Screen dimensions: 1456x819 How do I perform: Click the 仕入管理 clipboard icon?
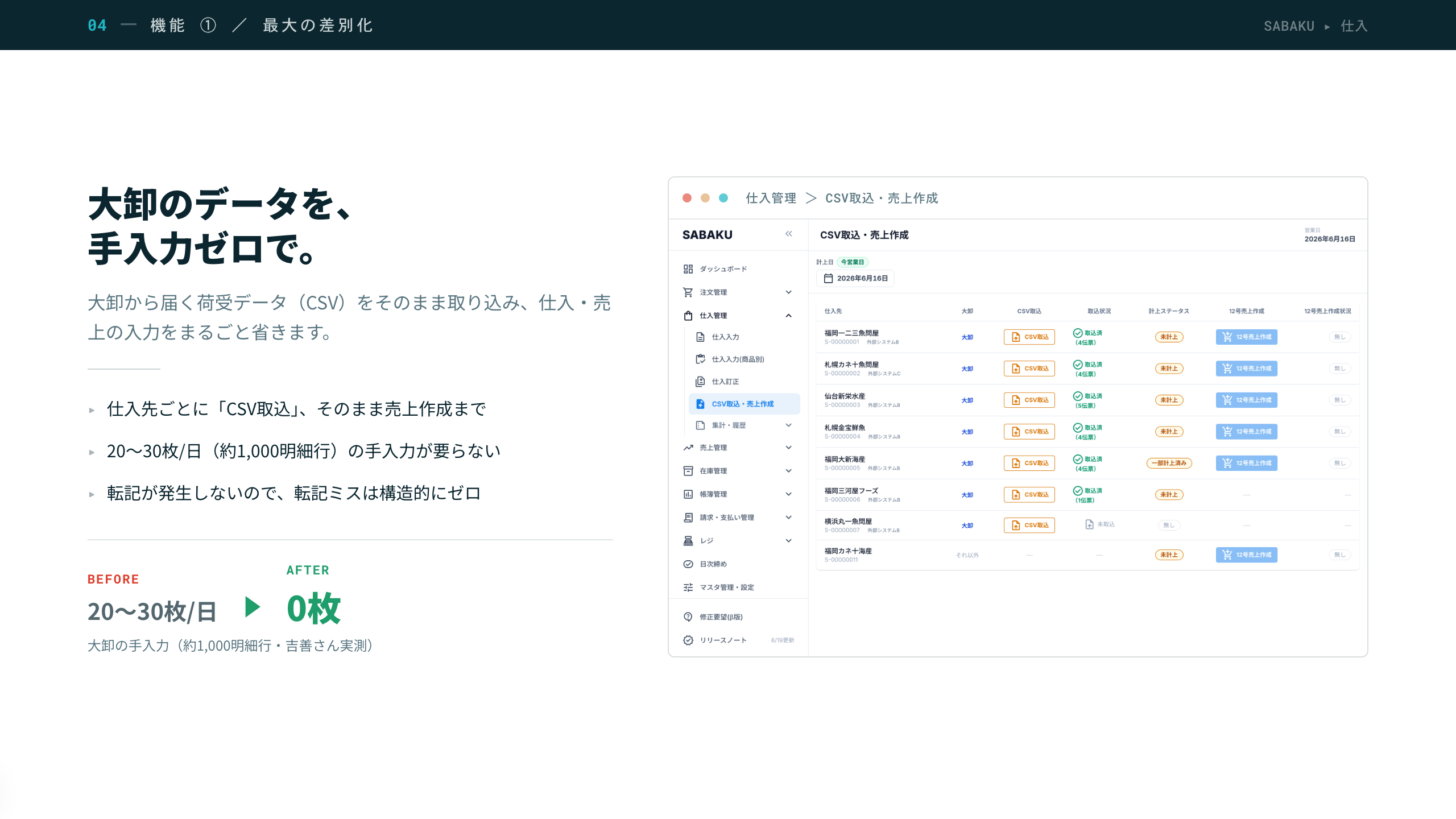point(688,316)
